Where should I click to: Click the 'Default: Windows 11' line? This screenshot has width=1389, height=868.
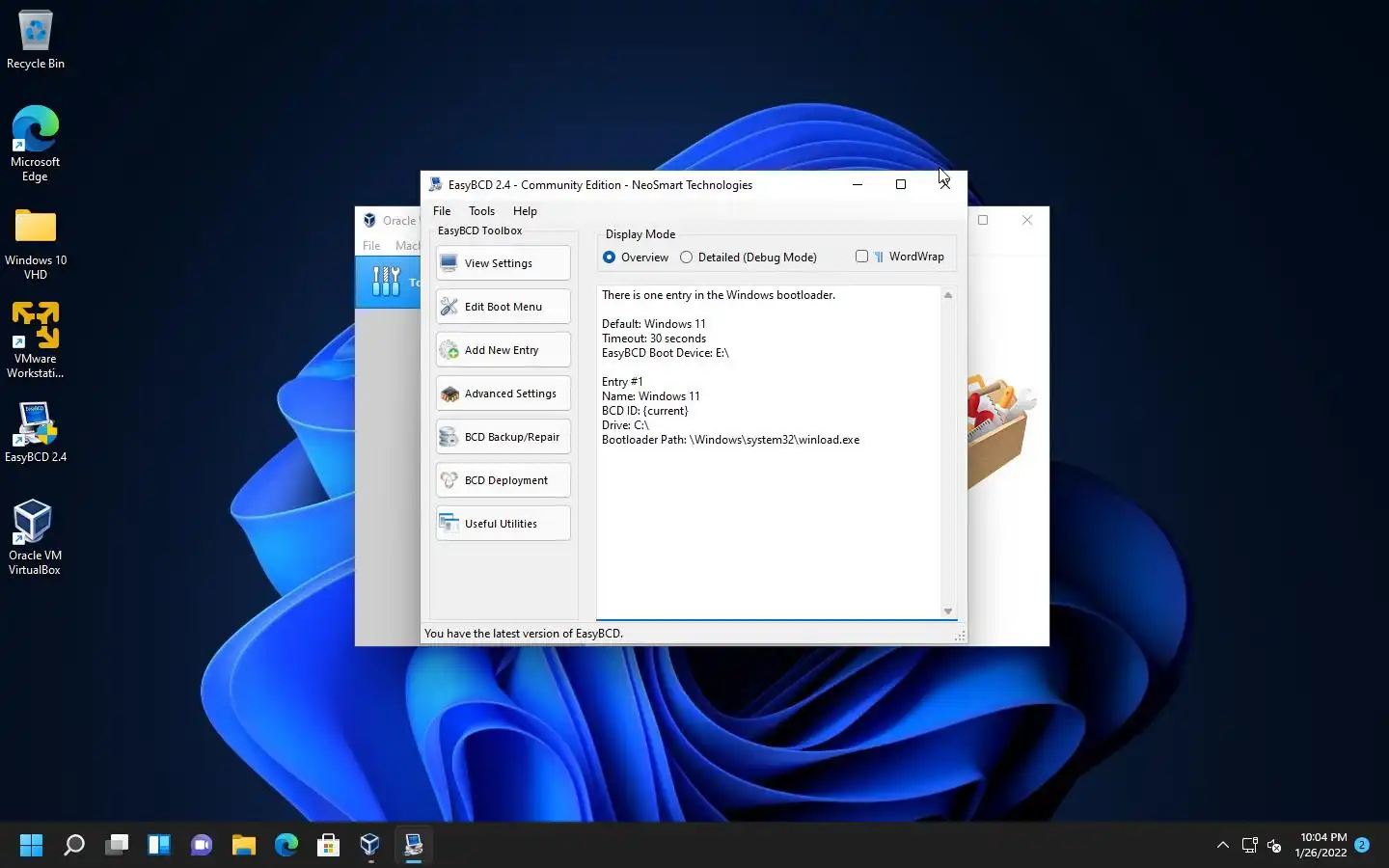654,324
